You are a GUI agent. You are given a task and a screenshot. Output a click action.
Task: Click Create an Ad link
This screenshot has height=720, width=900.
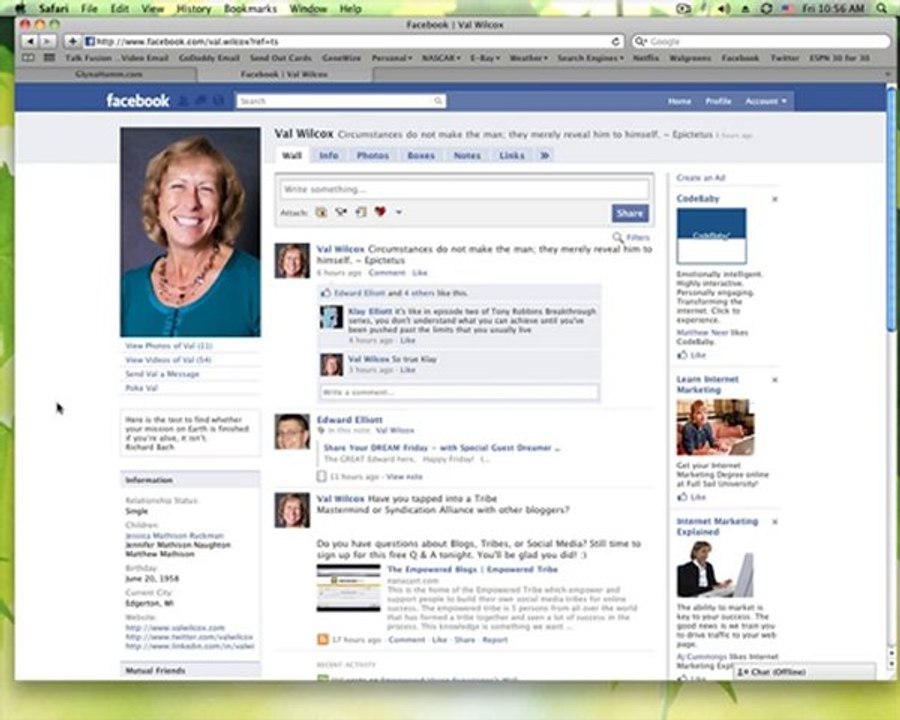point(701,178)
